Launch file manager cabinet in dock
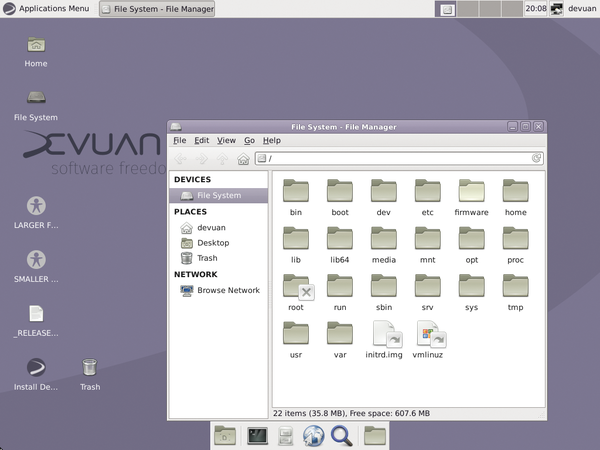The width and height of the screenshot is (600, 450). (x=285, y=435)
